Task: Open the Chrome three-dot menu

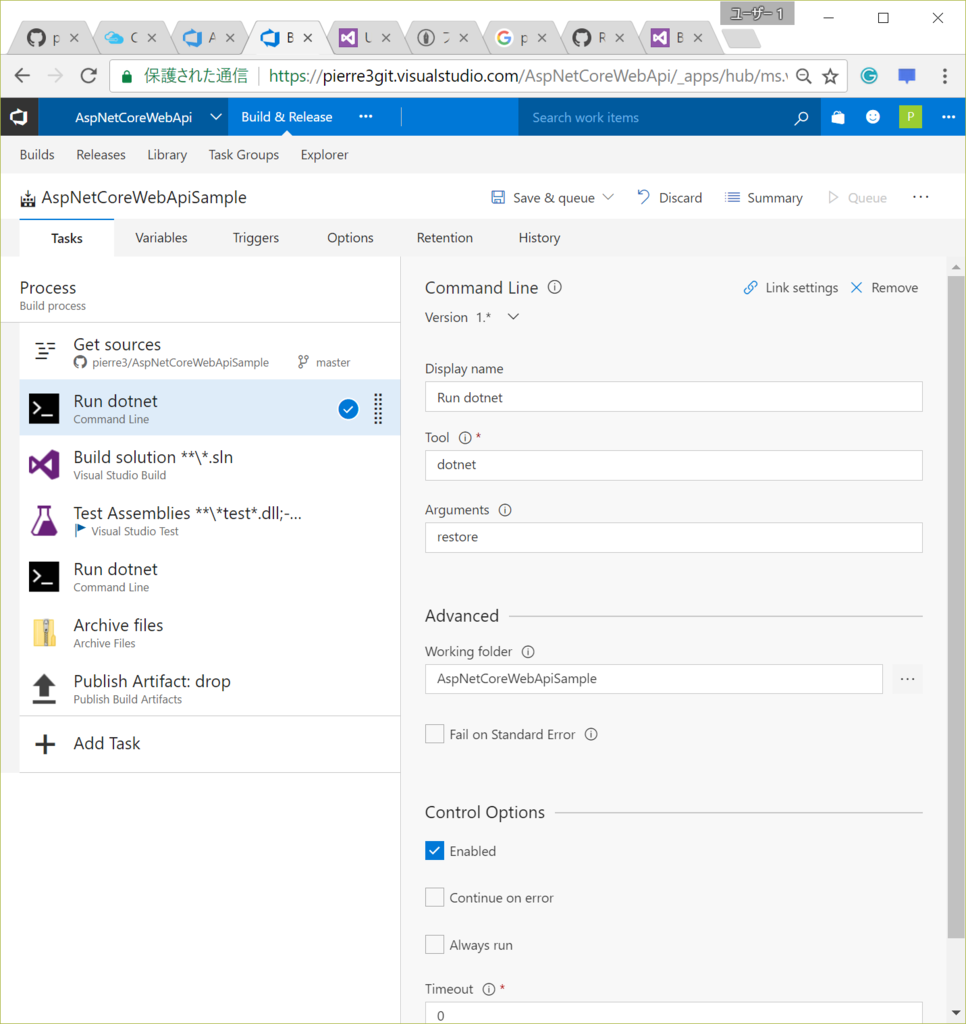Action: (x=944, y=76)
